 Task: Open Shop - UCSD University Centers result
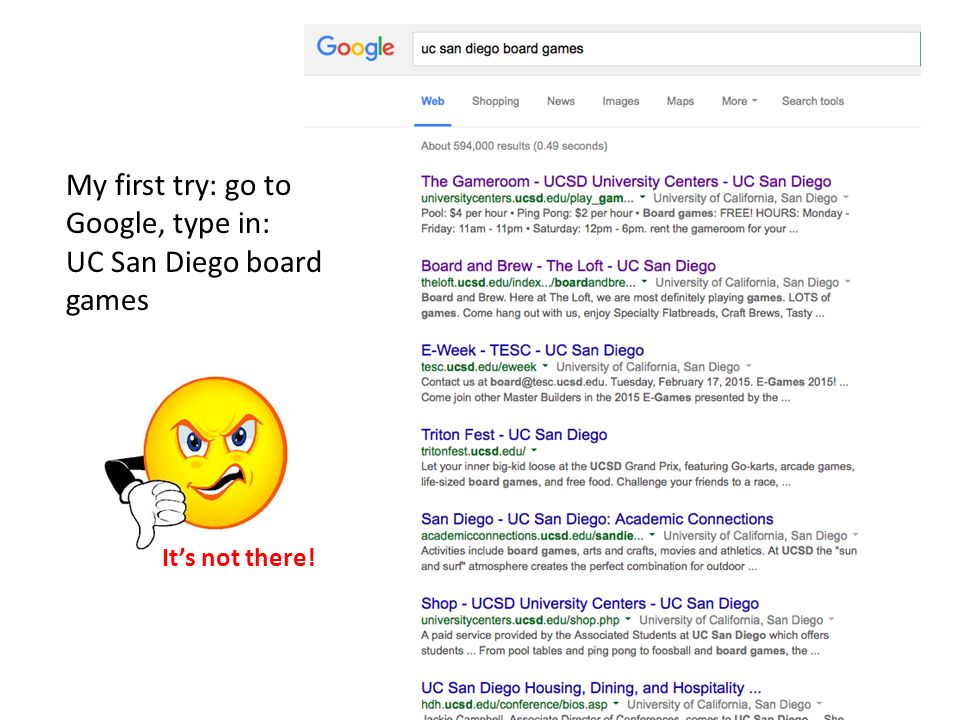click(590, 604)
